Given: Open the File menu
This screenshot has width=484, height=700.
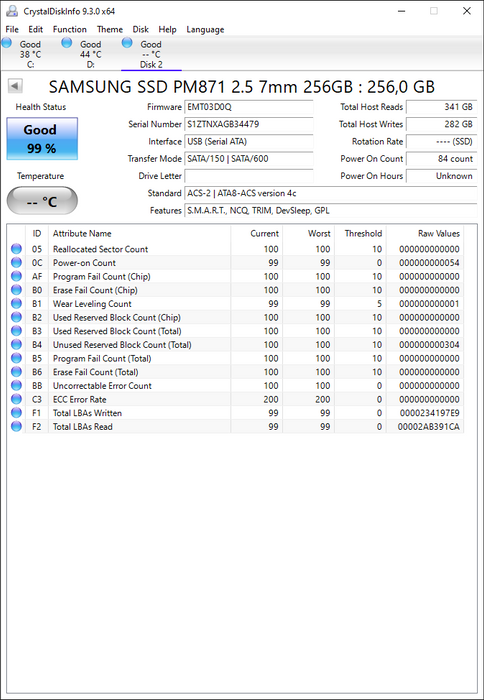Looking at the screenshot, I should pos(12,29).
